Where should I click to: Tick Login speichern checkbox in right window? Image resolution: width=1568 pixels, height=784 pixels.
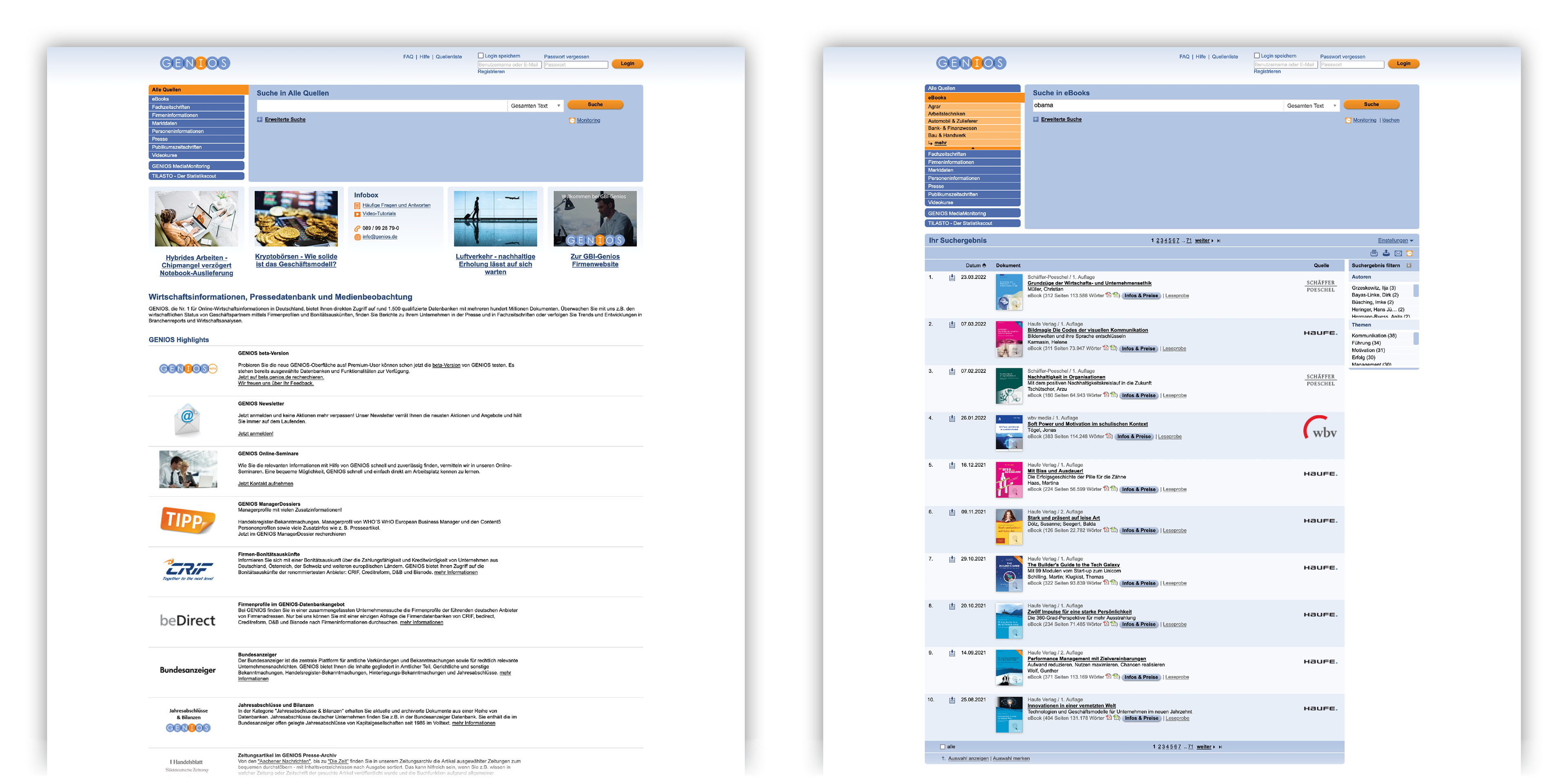coord(1257,56)
